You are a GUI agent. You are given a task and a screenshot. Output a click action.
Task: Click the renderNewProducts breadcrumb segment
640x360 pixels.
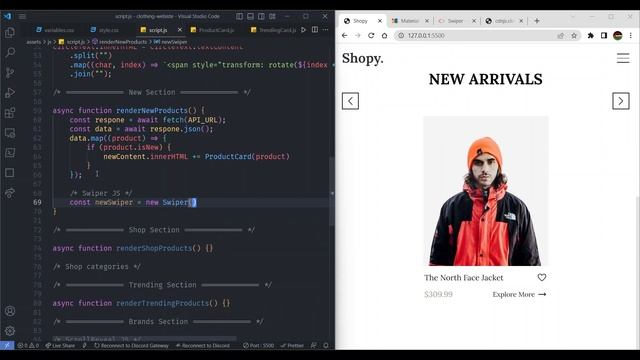(x=120, y=42)
